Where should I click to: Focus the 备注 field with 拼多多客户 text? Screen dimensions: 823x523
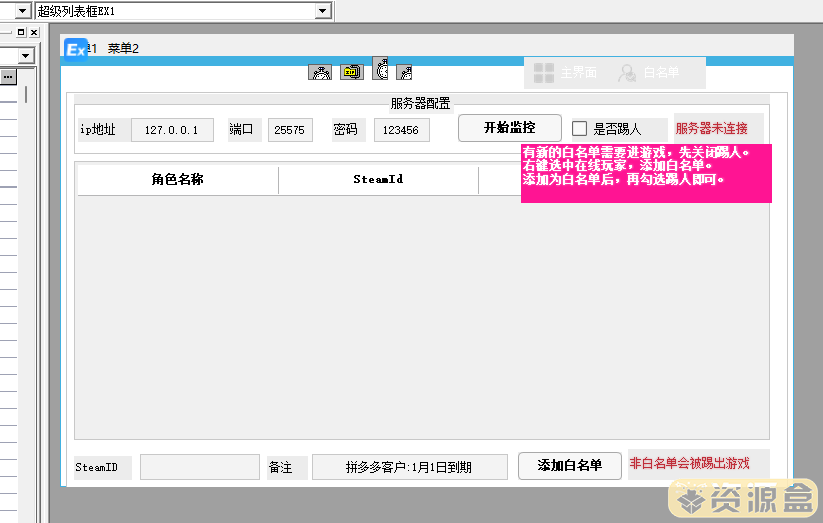(409, 467)
